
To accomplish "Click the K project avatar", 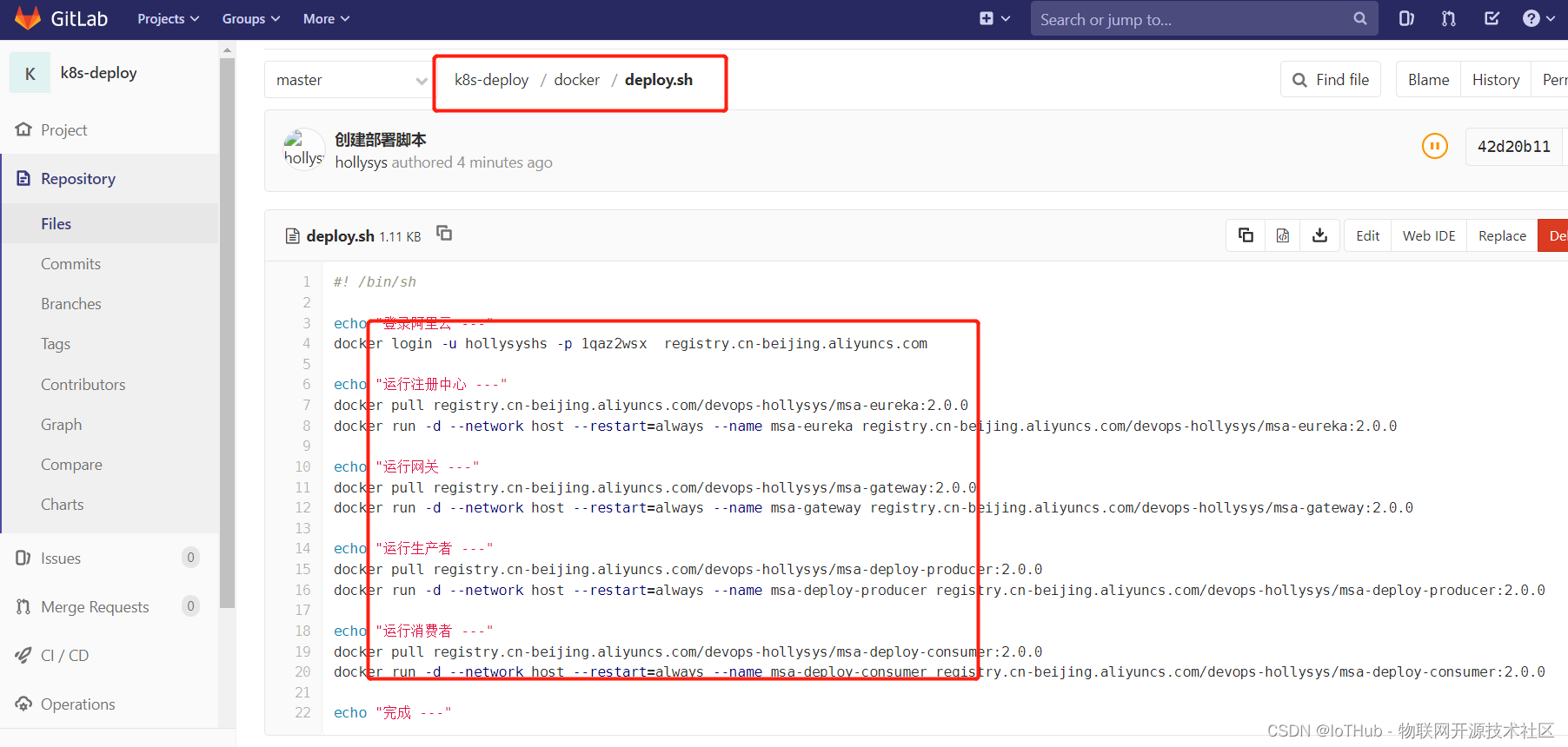I will coord(30,73).
